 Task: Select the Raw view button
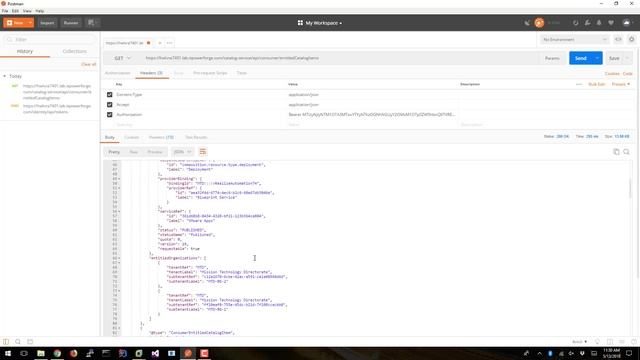click(x=133, y=152)
